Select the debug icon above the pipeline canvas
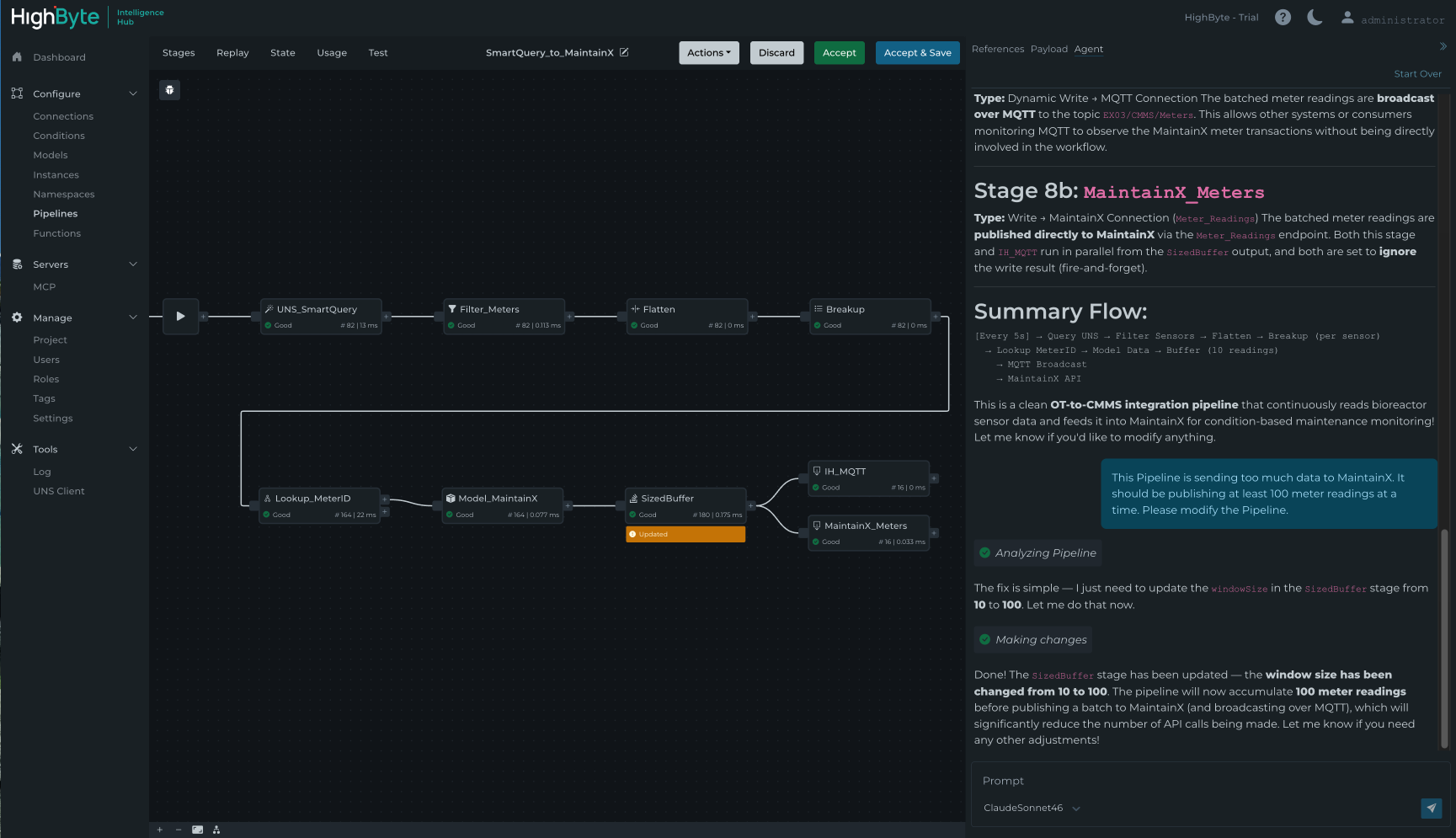This screenshot has width=1456, height=838. [x=169, y=89]
